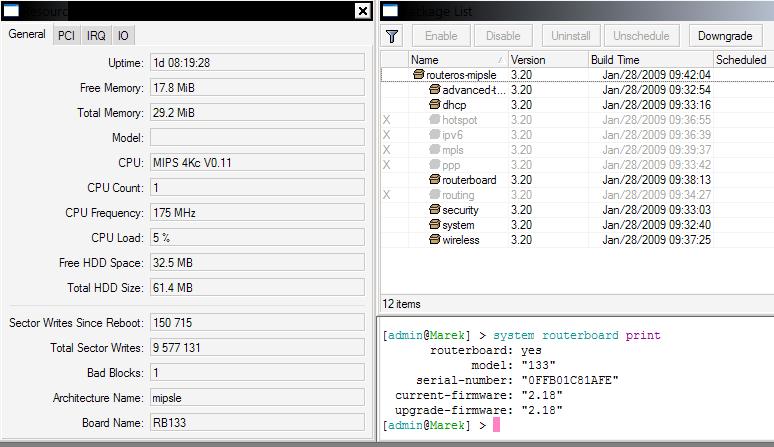Sort packages by Version column header
774x447 pixels.
point(548,60)
